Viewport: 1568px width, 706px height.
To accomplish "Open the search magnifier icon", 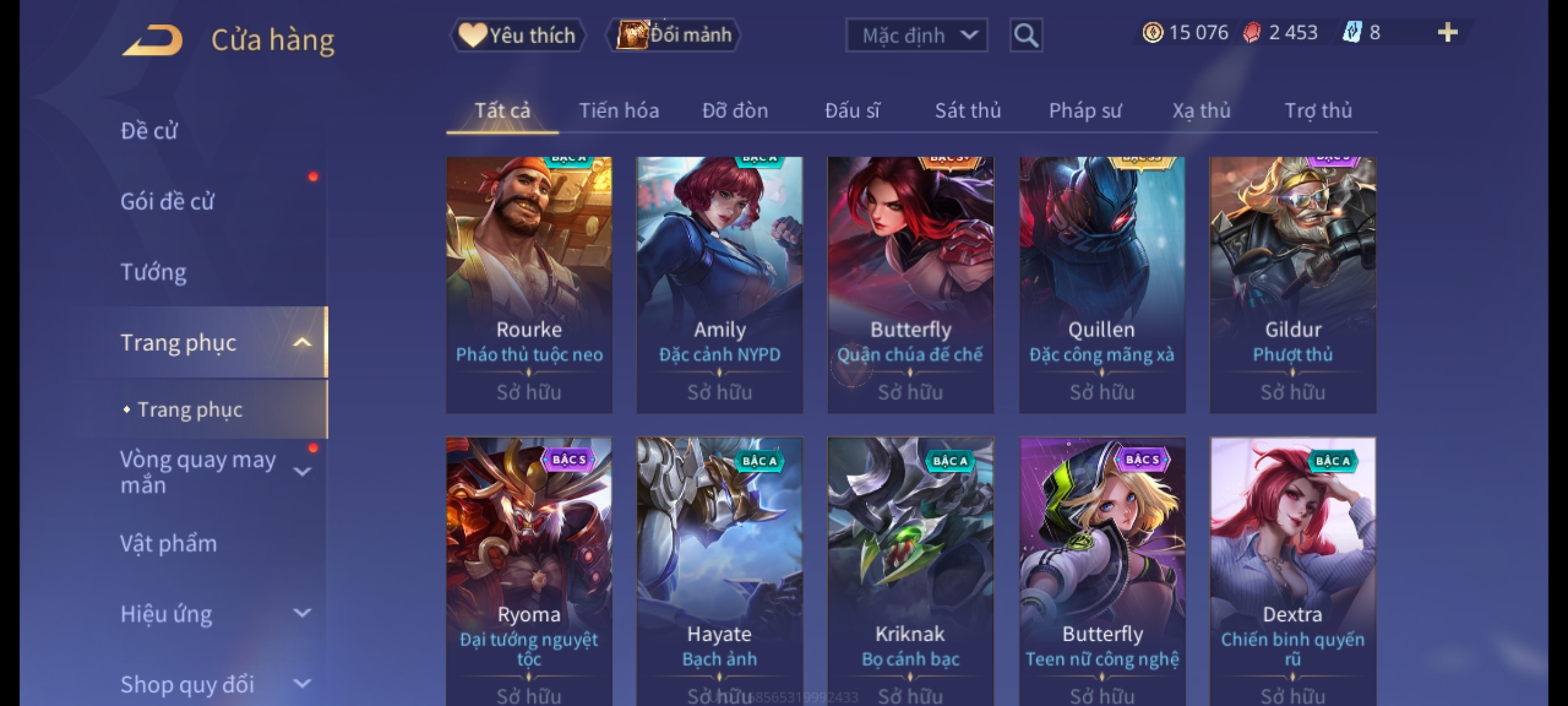I will click(x=1026, y=35).
